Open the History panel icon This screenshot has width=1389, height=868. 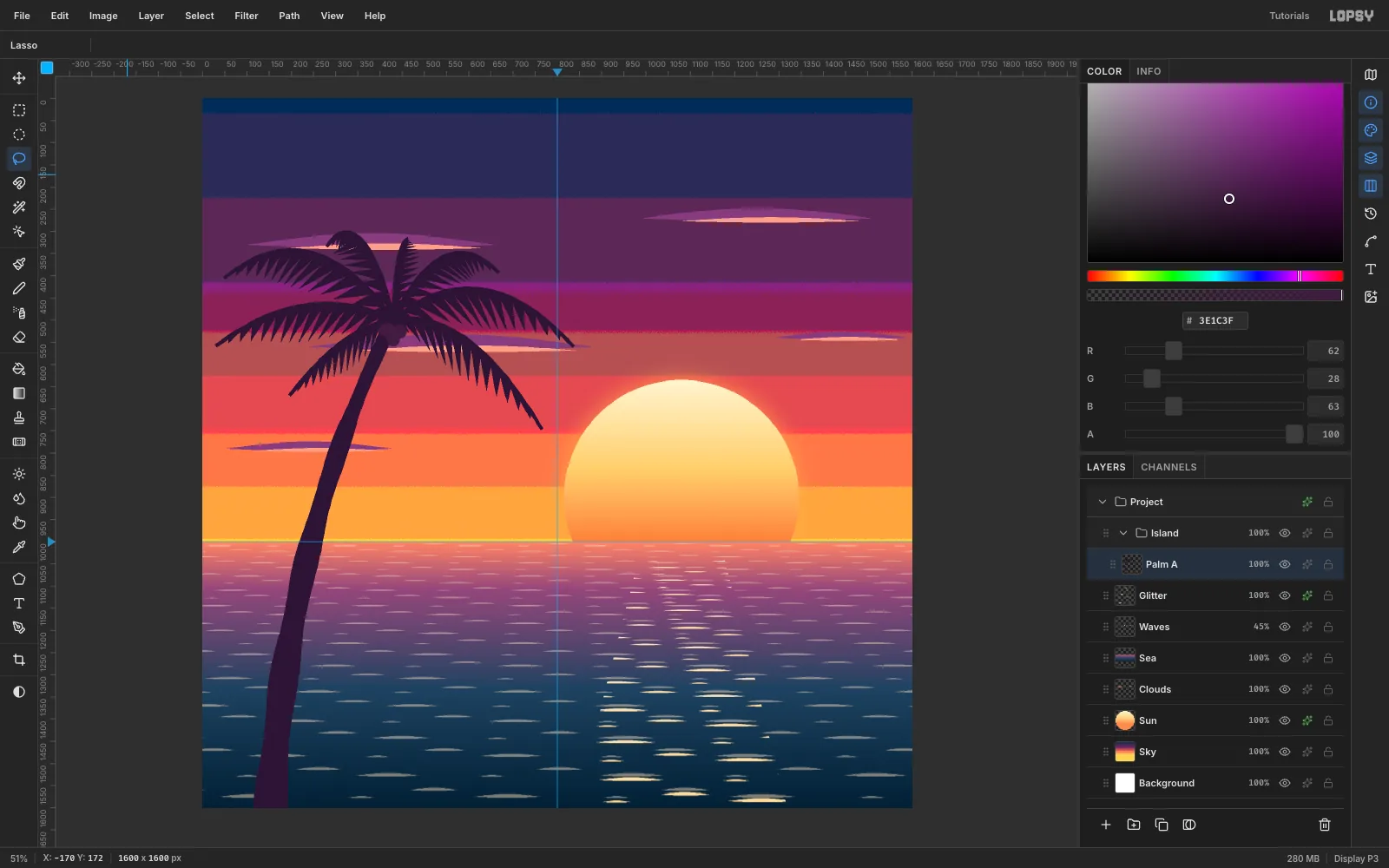pyautogui.click(x=1371, y=214)
